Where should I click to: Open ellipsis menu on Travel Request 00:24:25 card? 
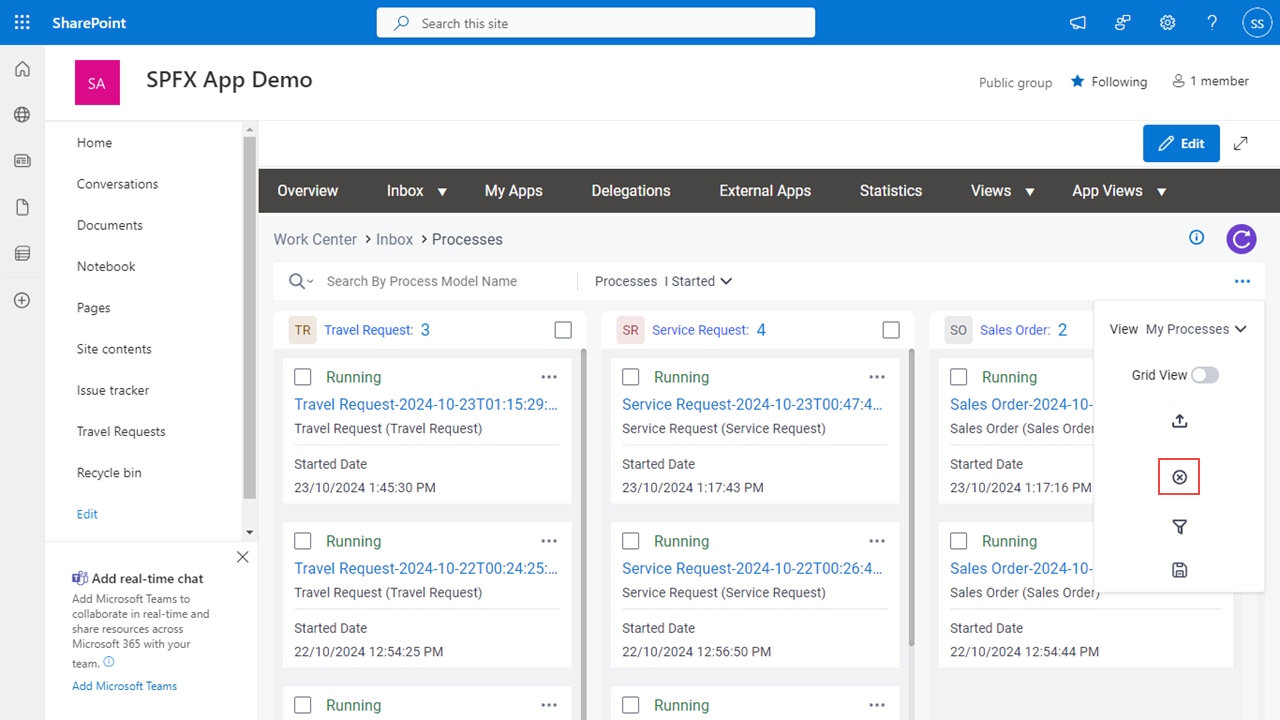pos(549,541)
